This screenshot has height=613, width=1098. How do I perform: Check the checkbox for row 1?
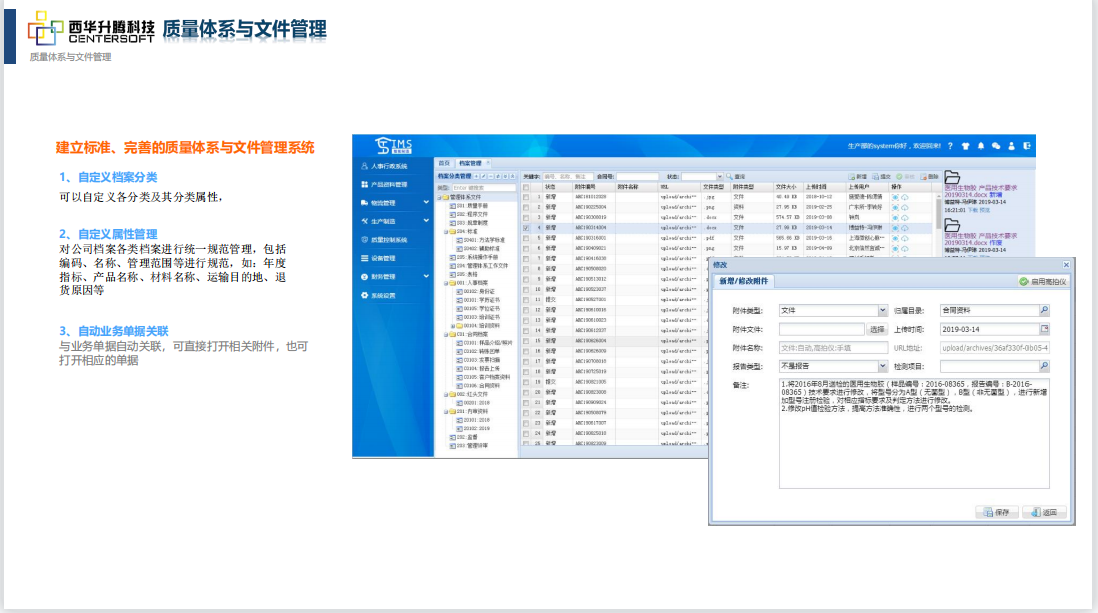pyautogui.click(x=527, y=197)
